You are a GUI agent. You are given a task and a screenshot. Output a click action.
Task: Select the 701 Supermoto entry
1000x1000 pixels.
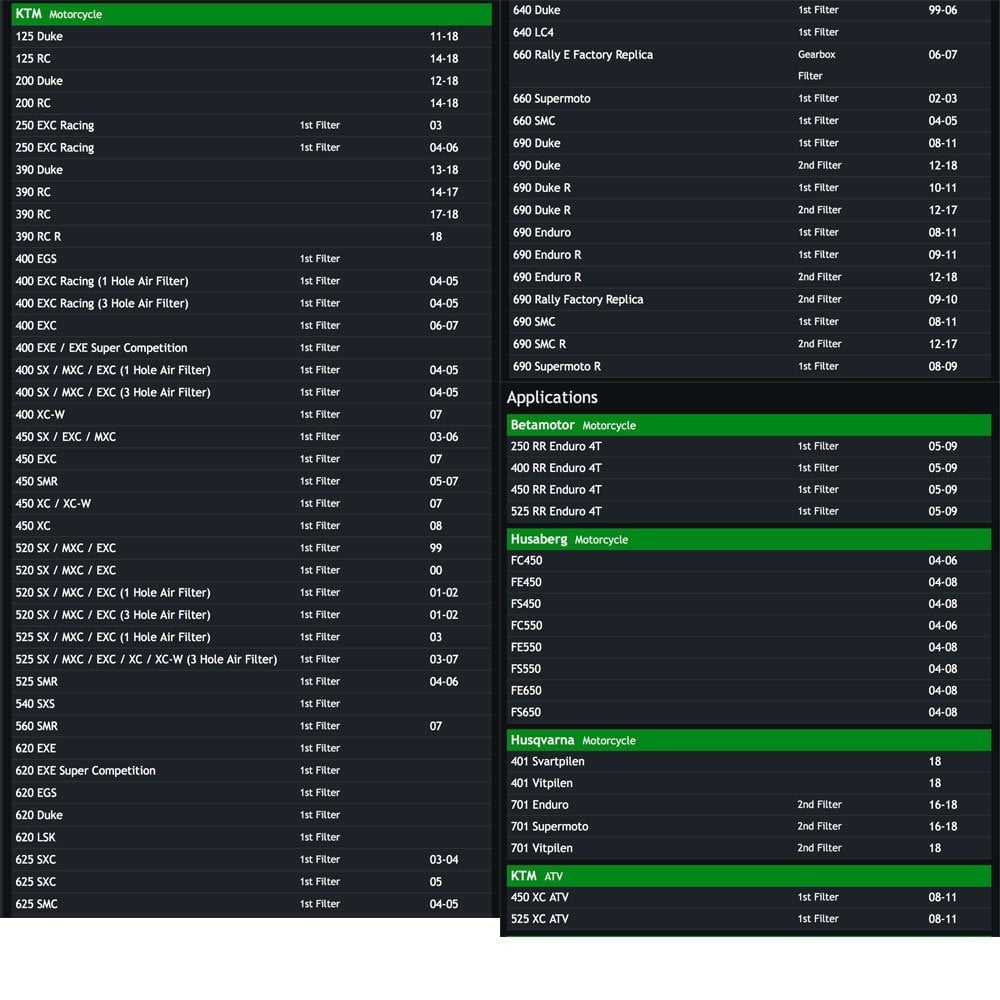pos(749,827)
